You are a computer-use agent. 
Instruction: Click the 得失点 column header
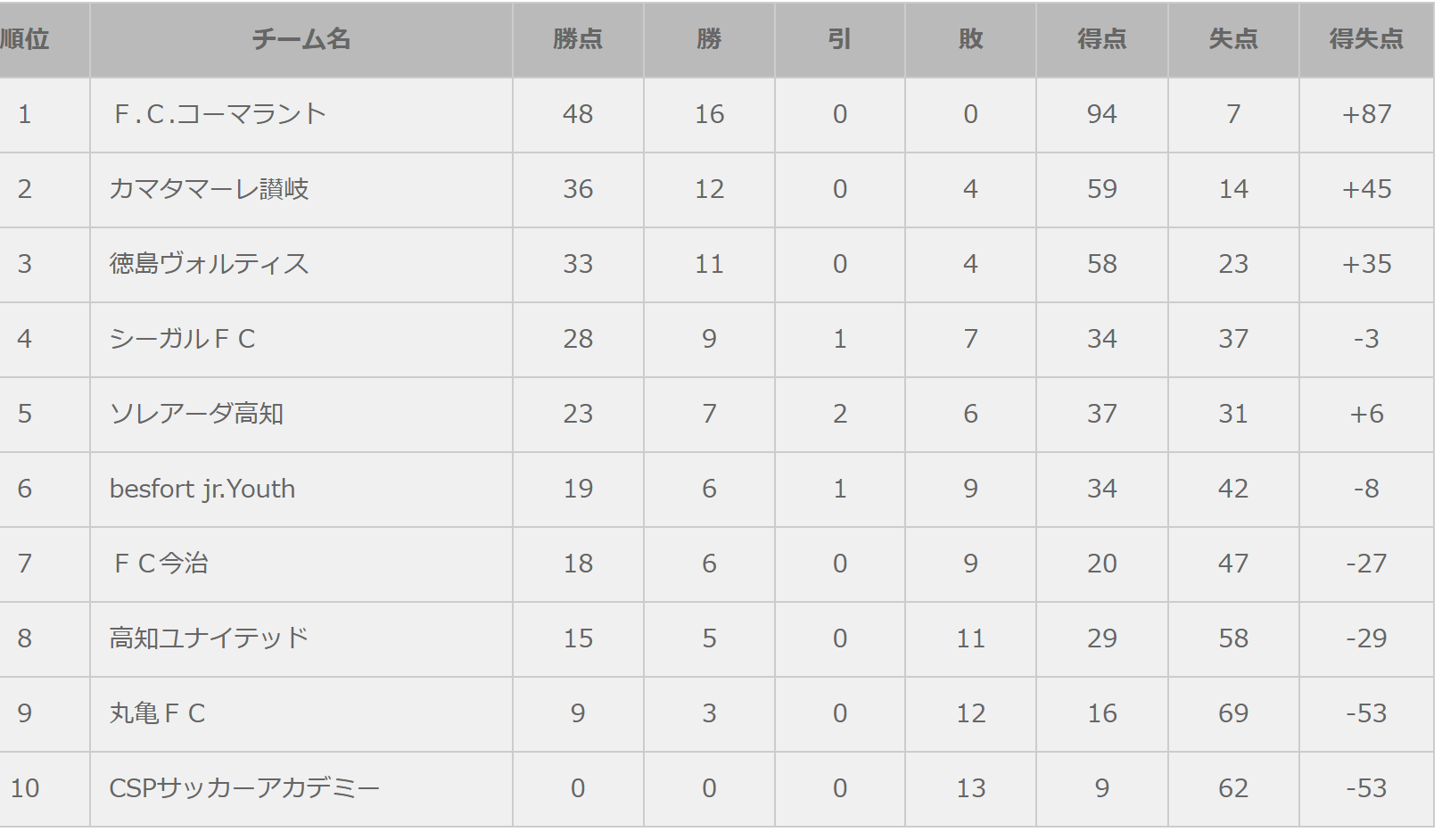(1365, 39)
